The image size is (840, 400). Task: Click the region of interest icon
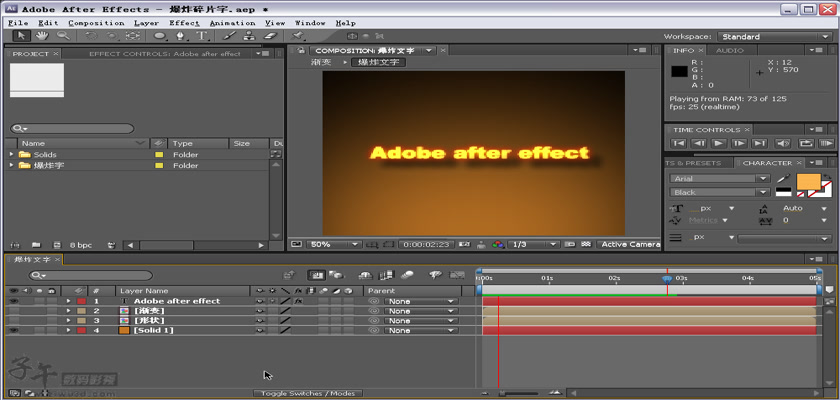pyautogui.click(x=570, y=244)
